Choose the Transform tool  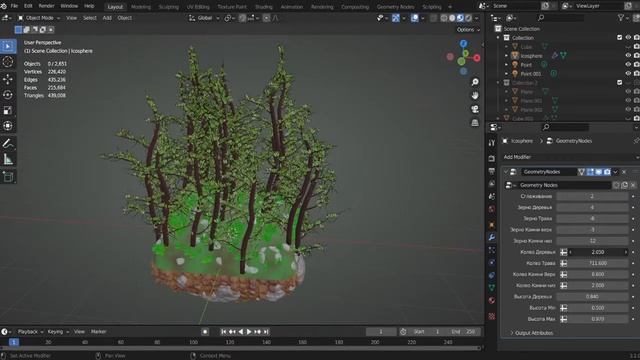tap(8, 126)
